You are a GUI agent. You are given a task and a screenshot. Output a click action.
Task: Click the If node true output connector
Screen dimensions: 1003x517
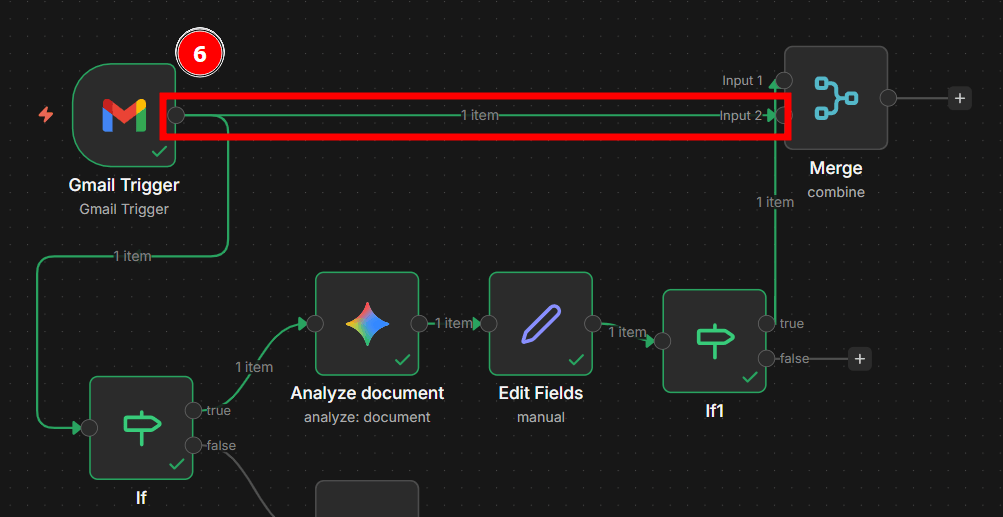click(x=193, y=410)
